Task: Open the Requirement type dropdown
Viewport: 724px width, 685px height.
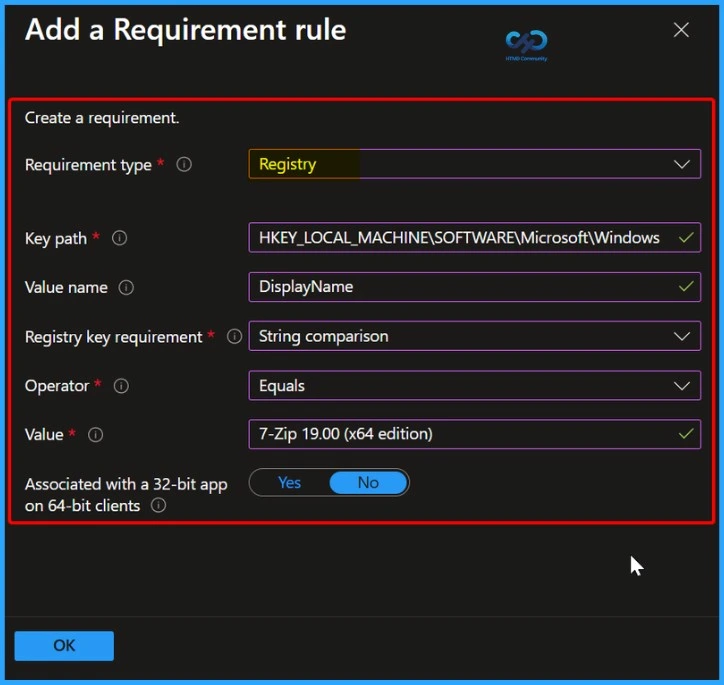Action: coord(475,164)
